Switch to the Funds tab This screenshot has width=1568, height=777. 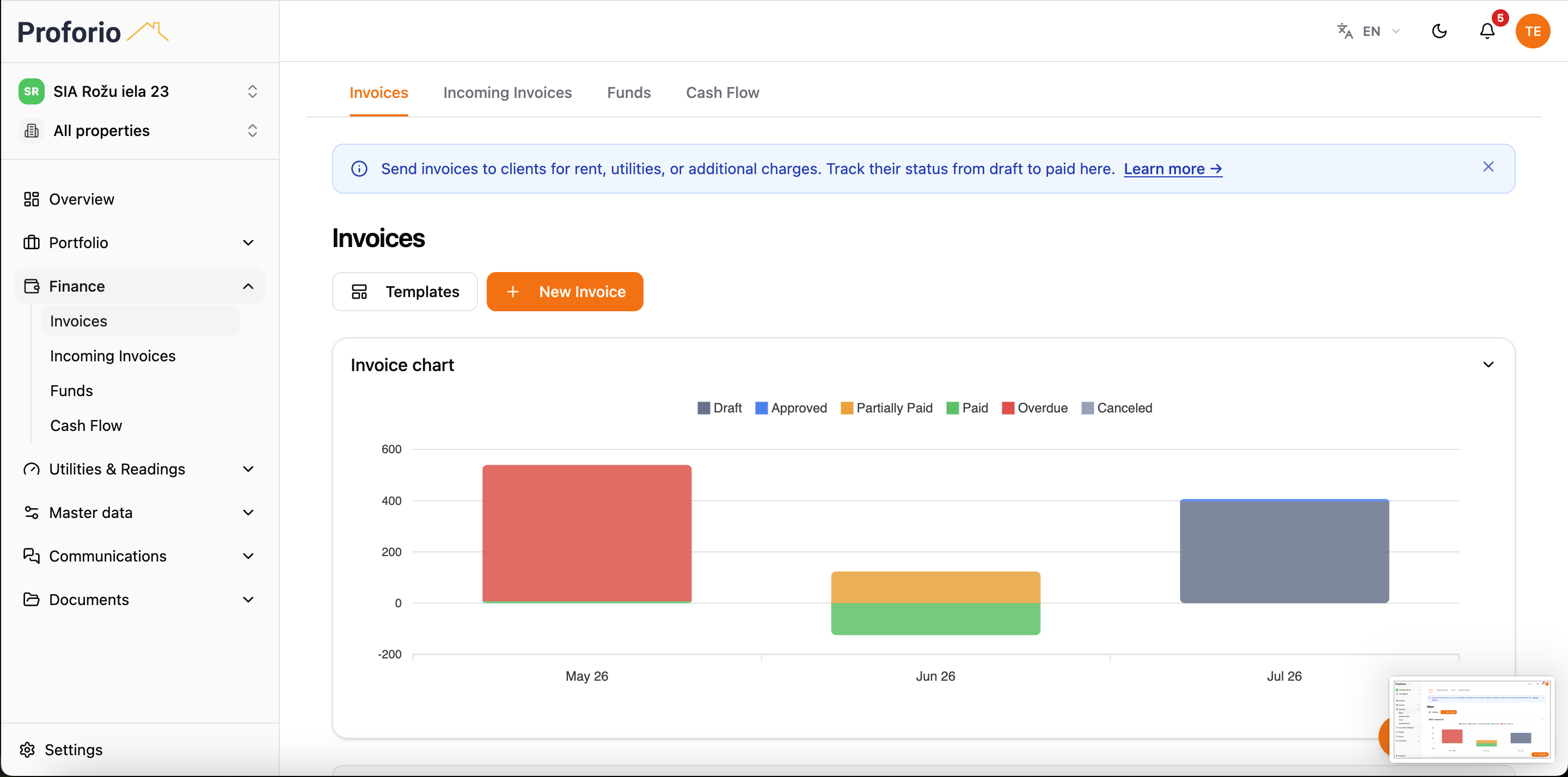tap(629, 92)
